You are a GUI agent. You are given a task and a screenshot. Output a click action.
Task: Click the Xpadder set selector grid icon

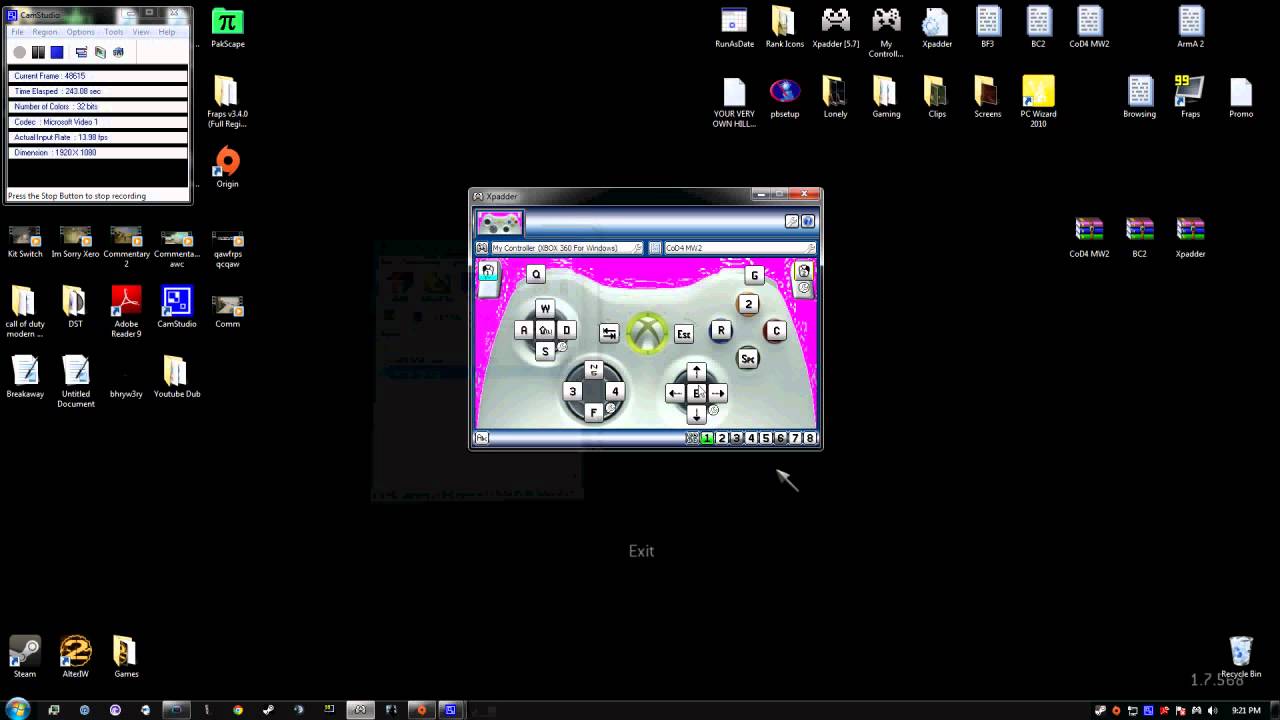(x=692, y=438)
